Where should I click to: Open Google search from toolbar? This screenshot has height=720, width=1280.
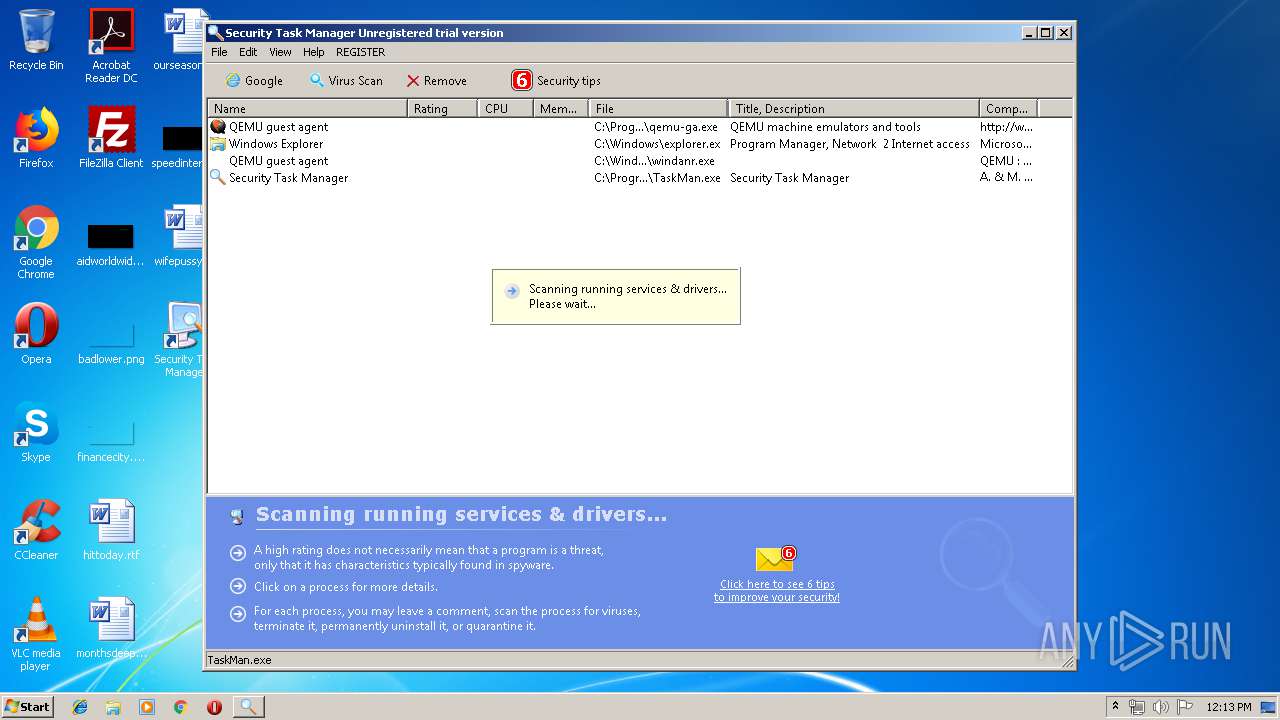click(x=254, y=81)
